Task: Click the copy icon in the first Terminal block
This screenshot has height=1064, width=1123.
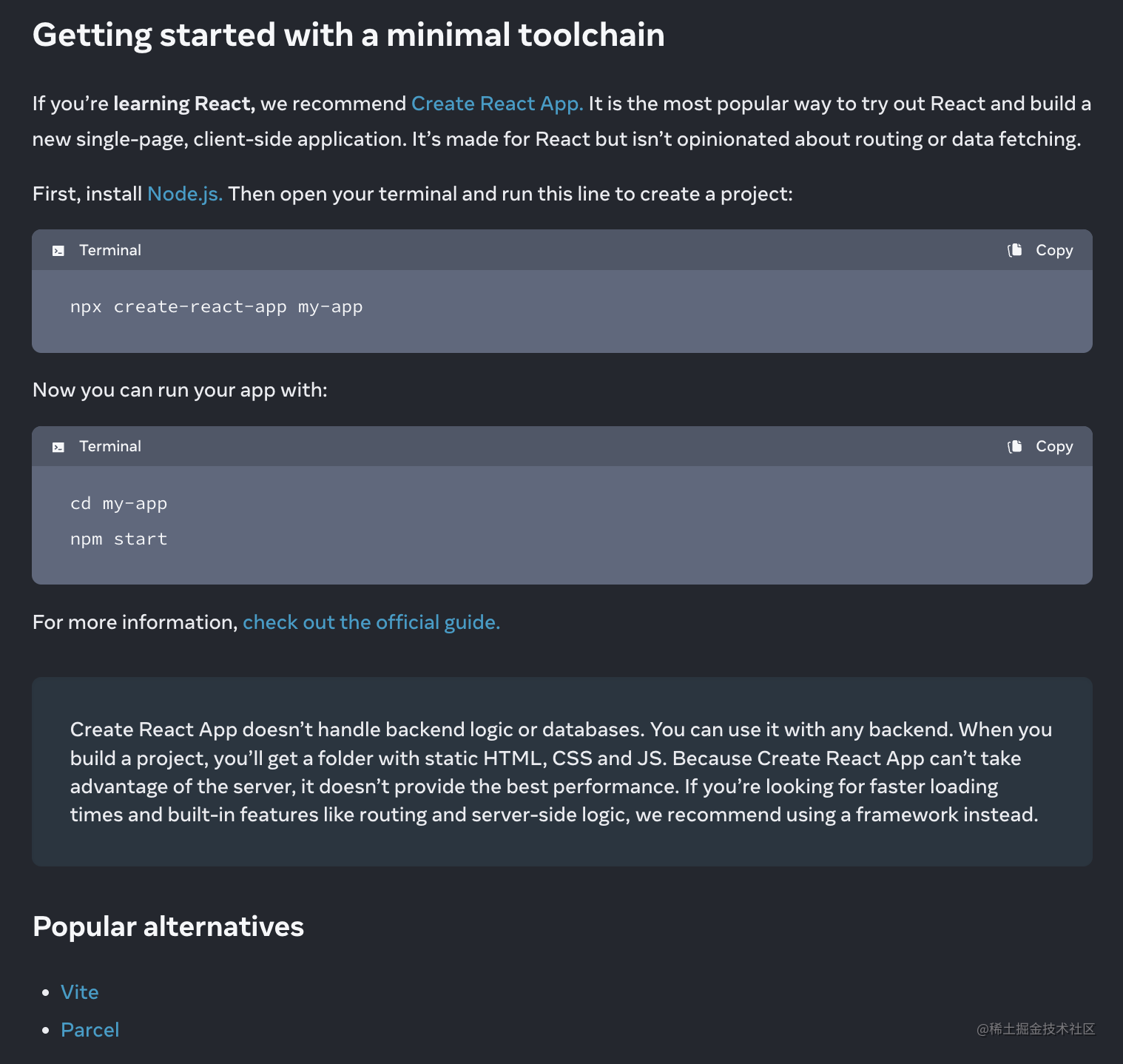Action: (1015, 250)
